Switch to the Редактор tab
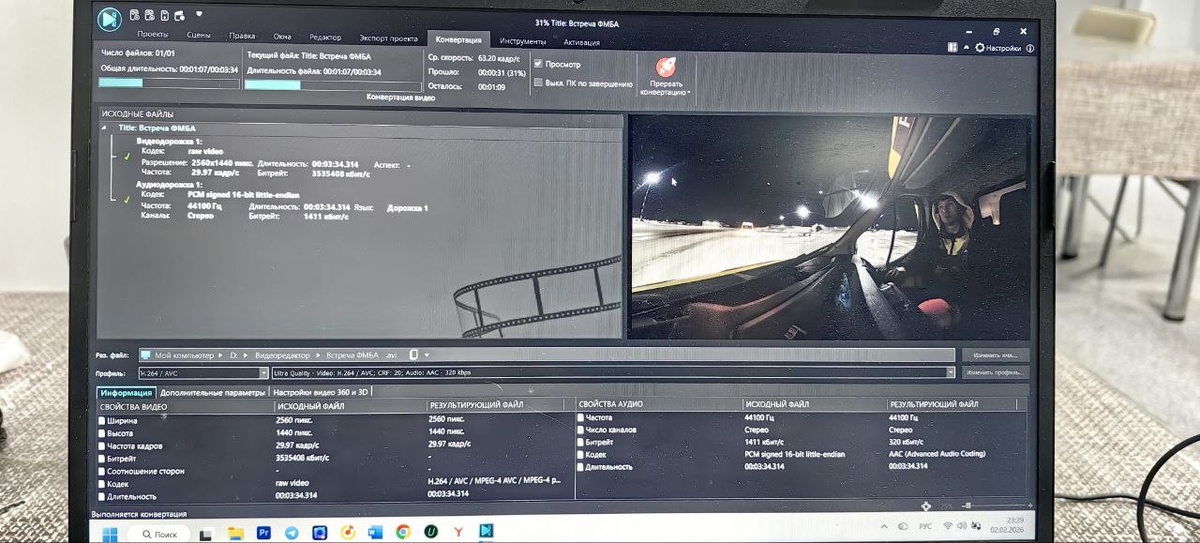 (x=325, y=38)
